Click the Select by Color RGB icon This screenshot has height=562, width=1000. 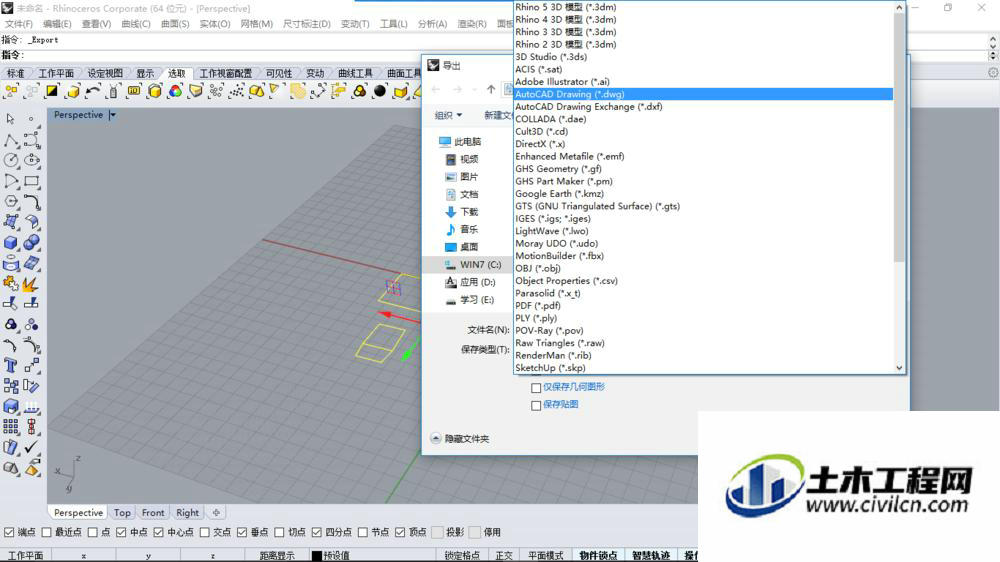tap(175, 91)
